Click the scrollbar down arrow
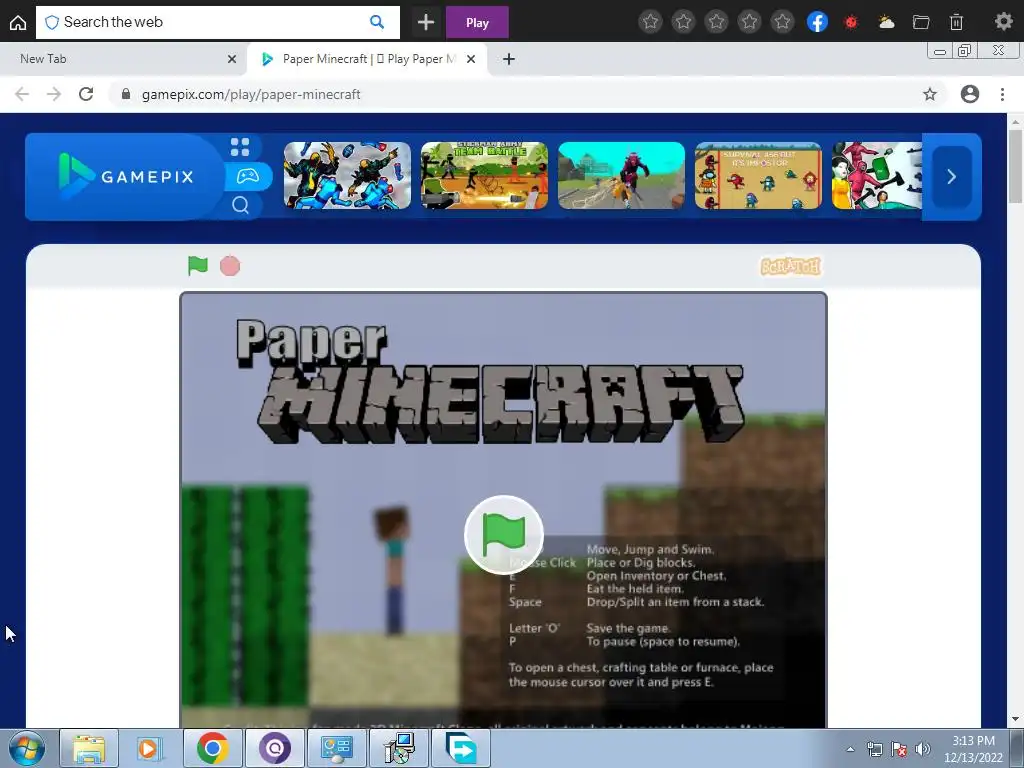The width and height of the screenshot is (1024, 768). click(x=1015, y=719)
